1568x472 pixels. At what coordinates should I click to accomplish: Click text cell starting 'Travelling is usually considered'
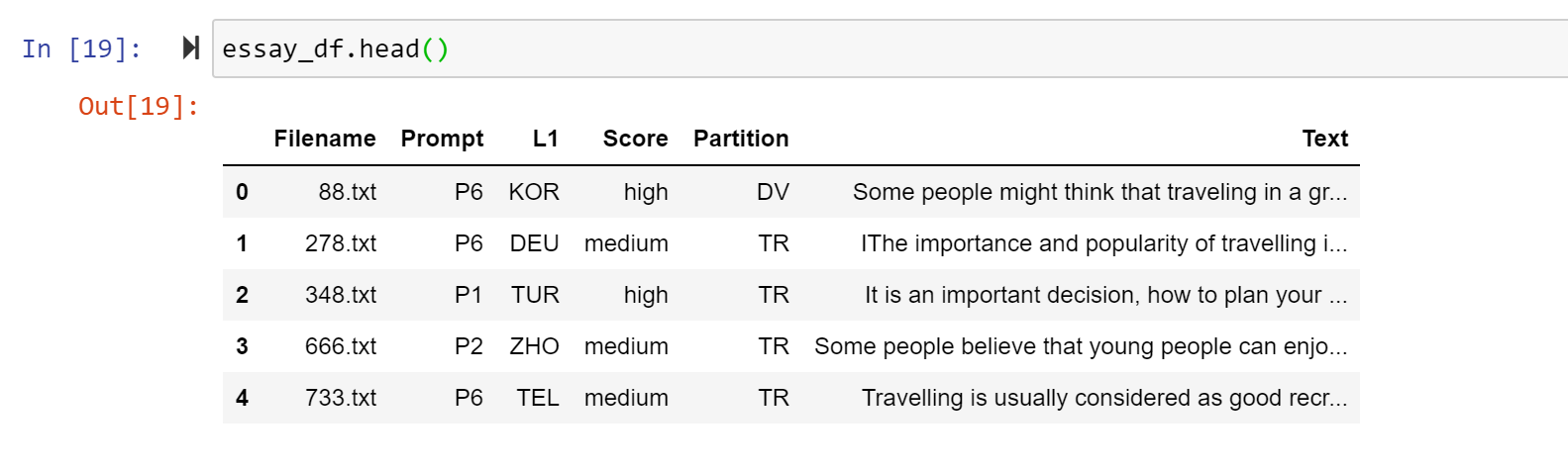[x=1103, y=398]
